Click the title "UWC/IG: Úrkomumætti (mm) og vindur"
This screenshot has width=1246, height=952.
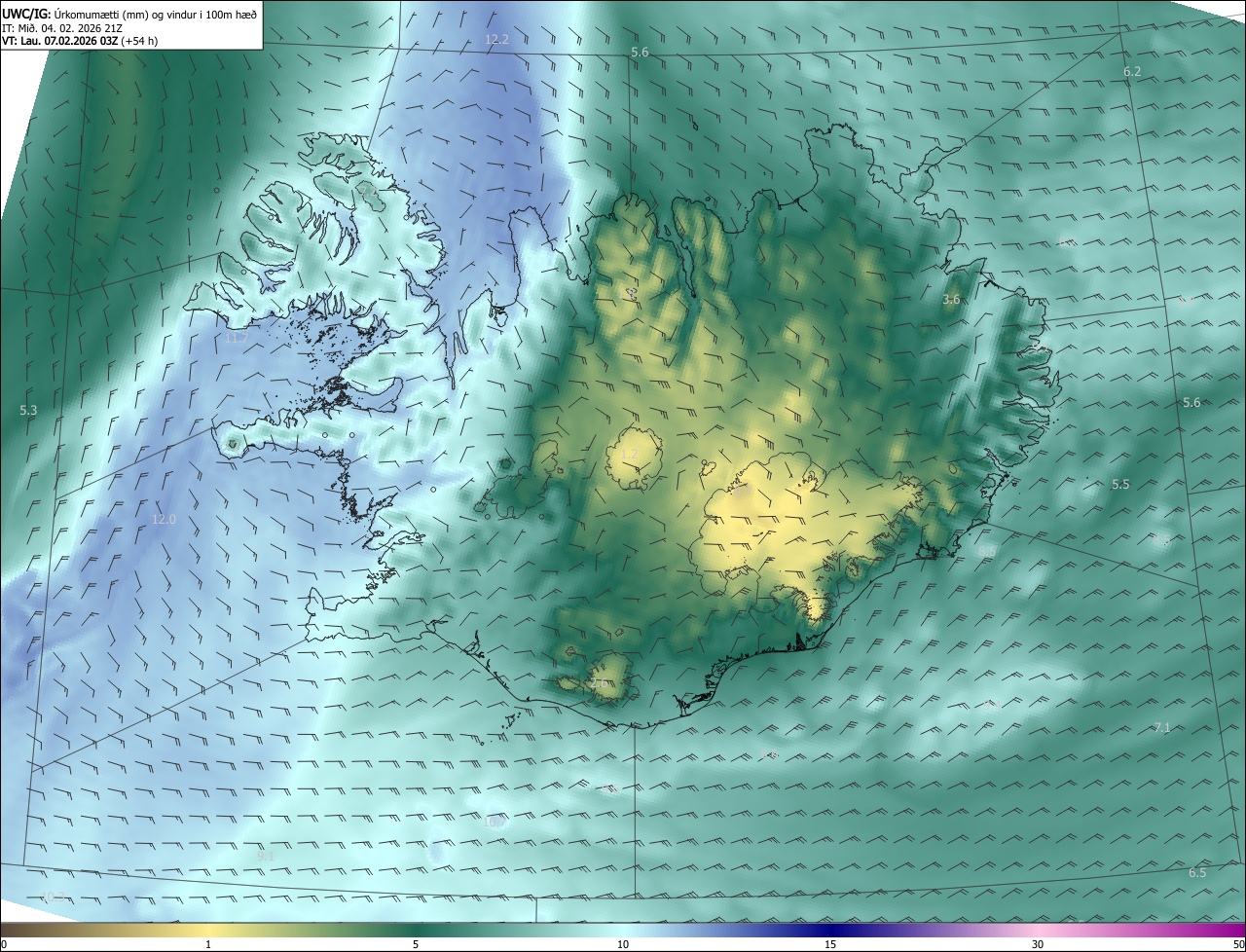click(129, 13)
